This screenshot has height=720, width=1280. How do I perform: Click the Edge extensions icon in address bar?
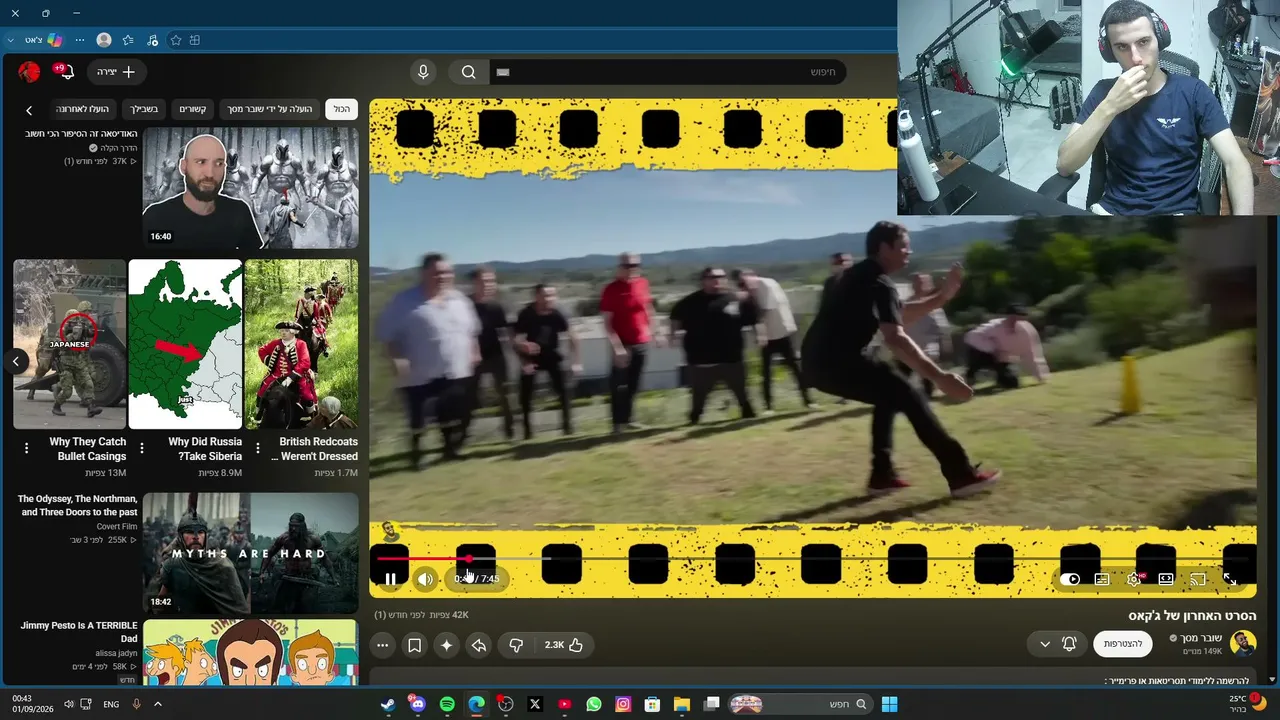pos(195,40)
